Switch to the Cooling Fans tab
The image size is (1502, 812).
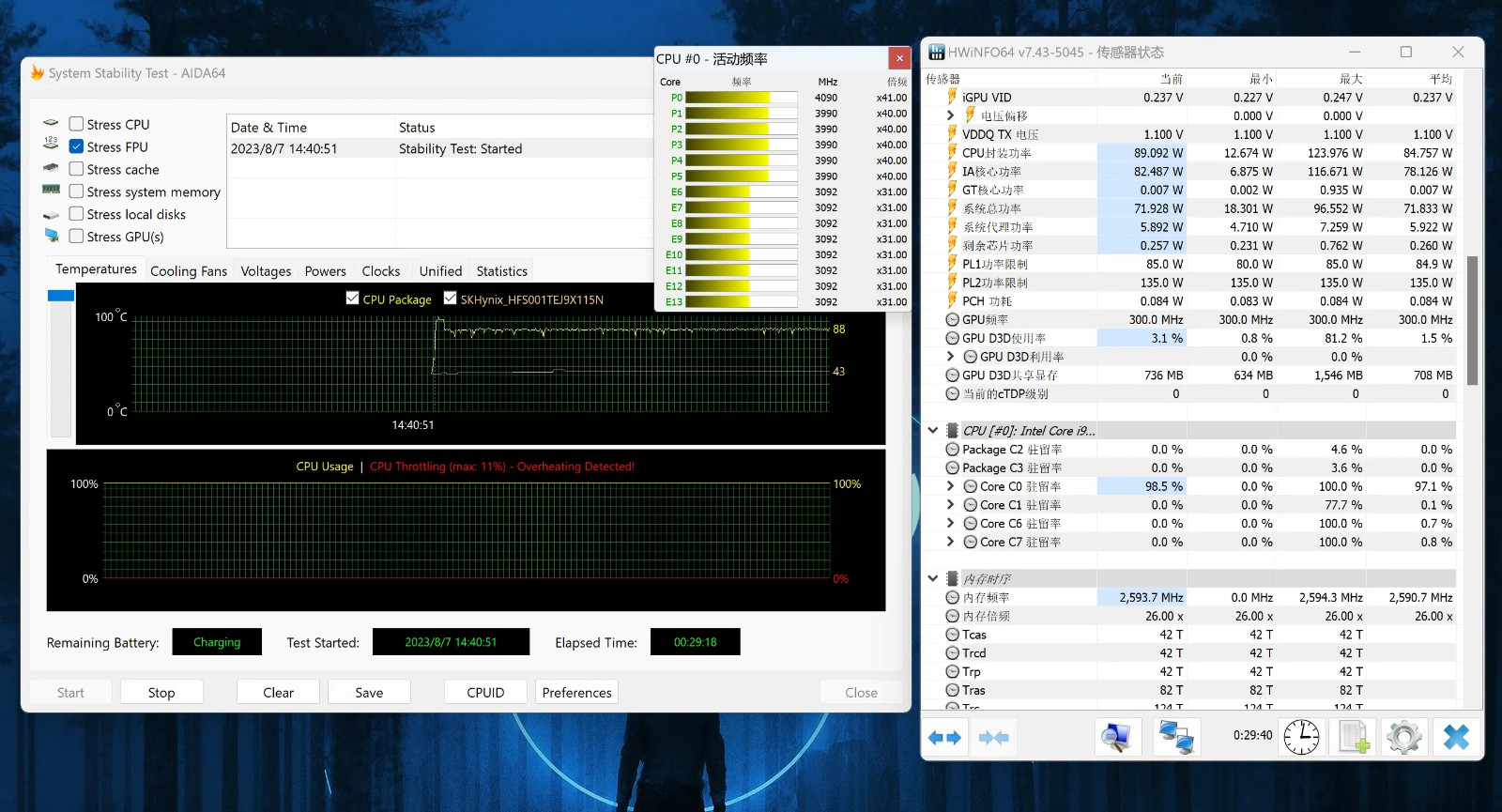tap(189, 271)
